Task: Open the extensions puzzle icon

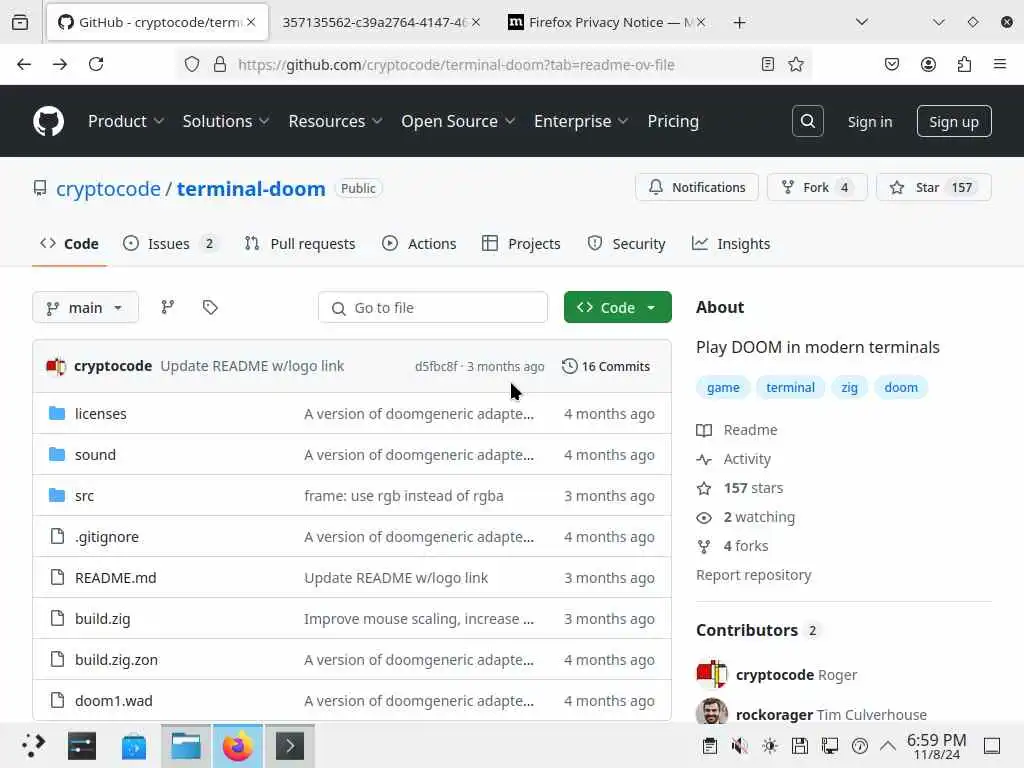Action: [x=964, y=64]
